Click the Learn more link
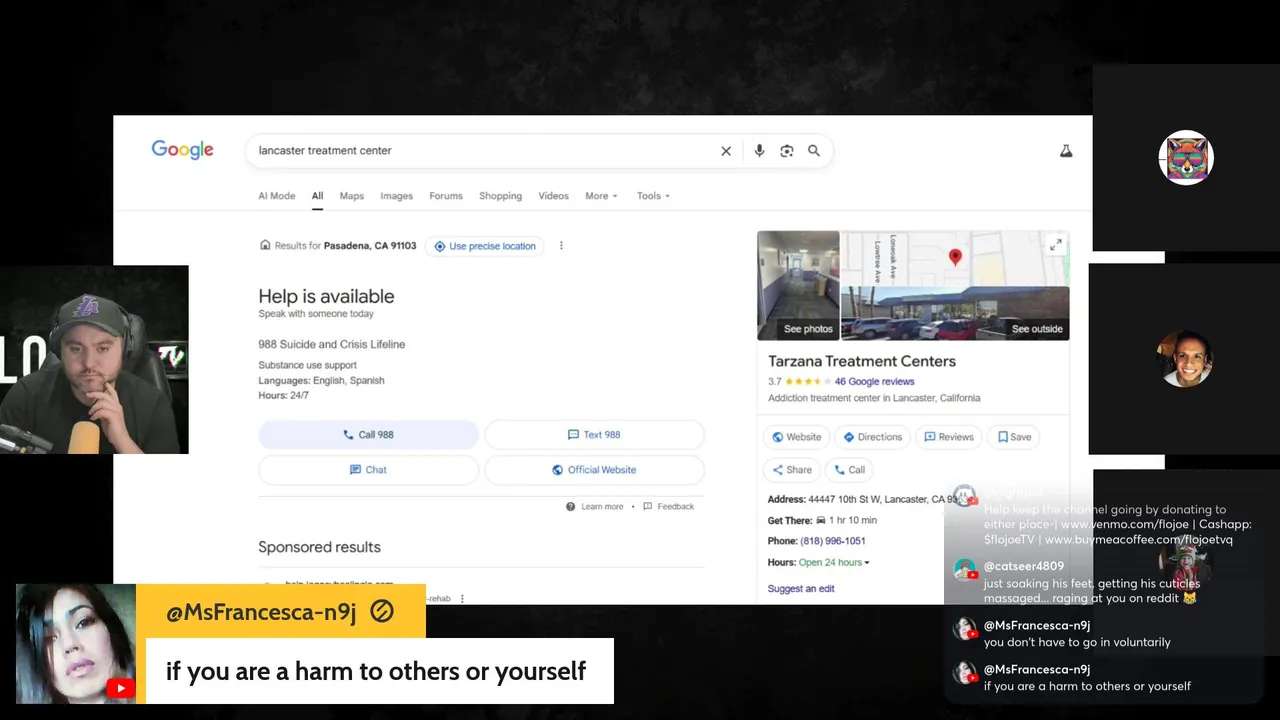The image size is (1280, 720). pyautogui.click(x=602, y=507)
